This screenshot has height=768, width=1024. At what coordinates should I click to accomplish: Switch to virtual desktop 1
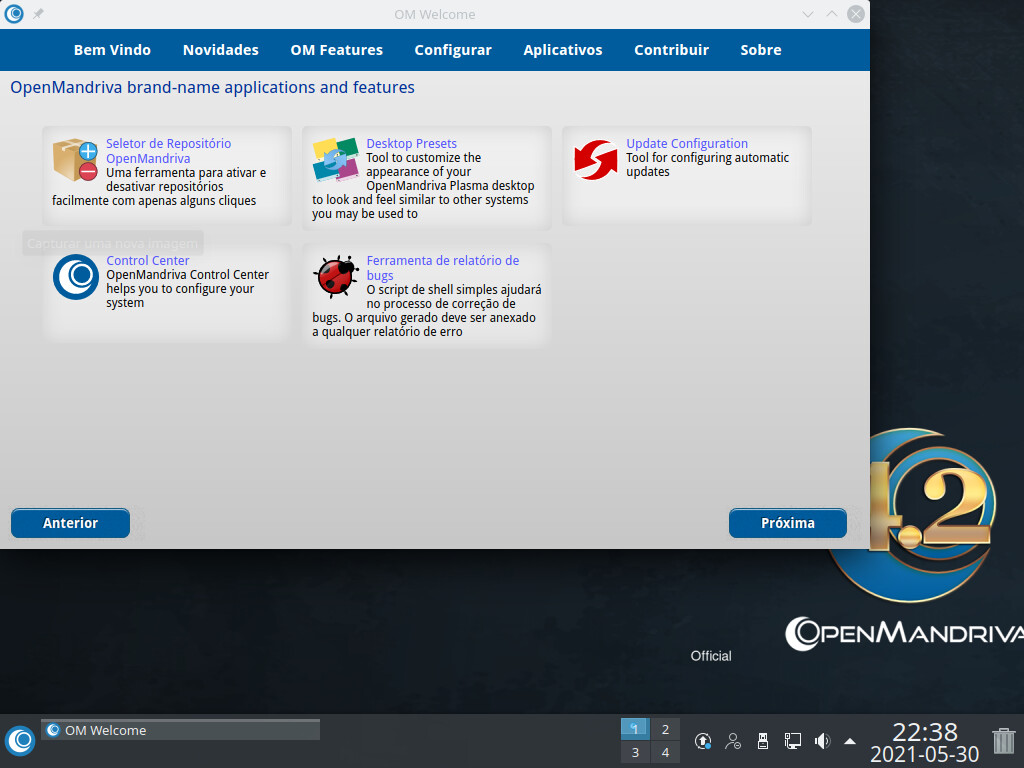pos(635,729)
